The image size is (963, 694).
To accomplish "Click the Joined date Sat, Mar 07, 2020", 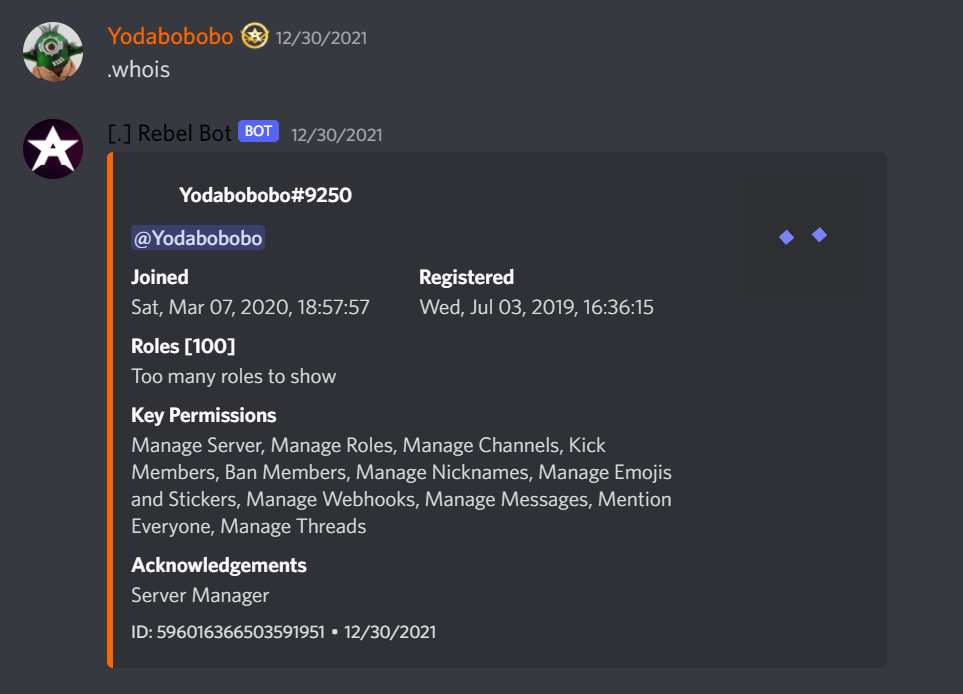I will click(x=250, y=307).
